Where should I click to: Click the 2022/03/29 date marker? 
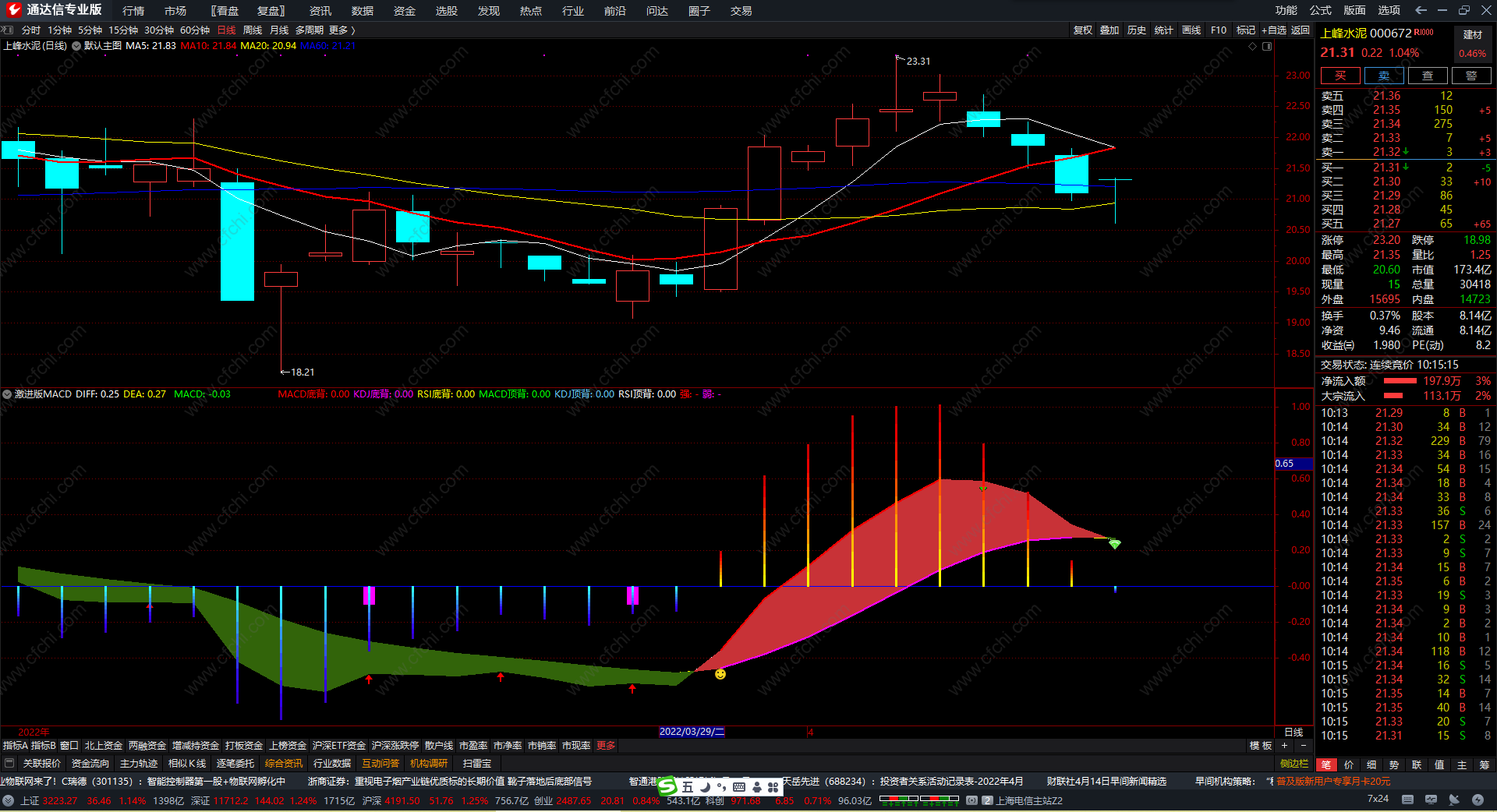coord(692,732)
